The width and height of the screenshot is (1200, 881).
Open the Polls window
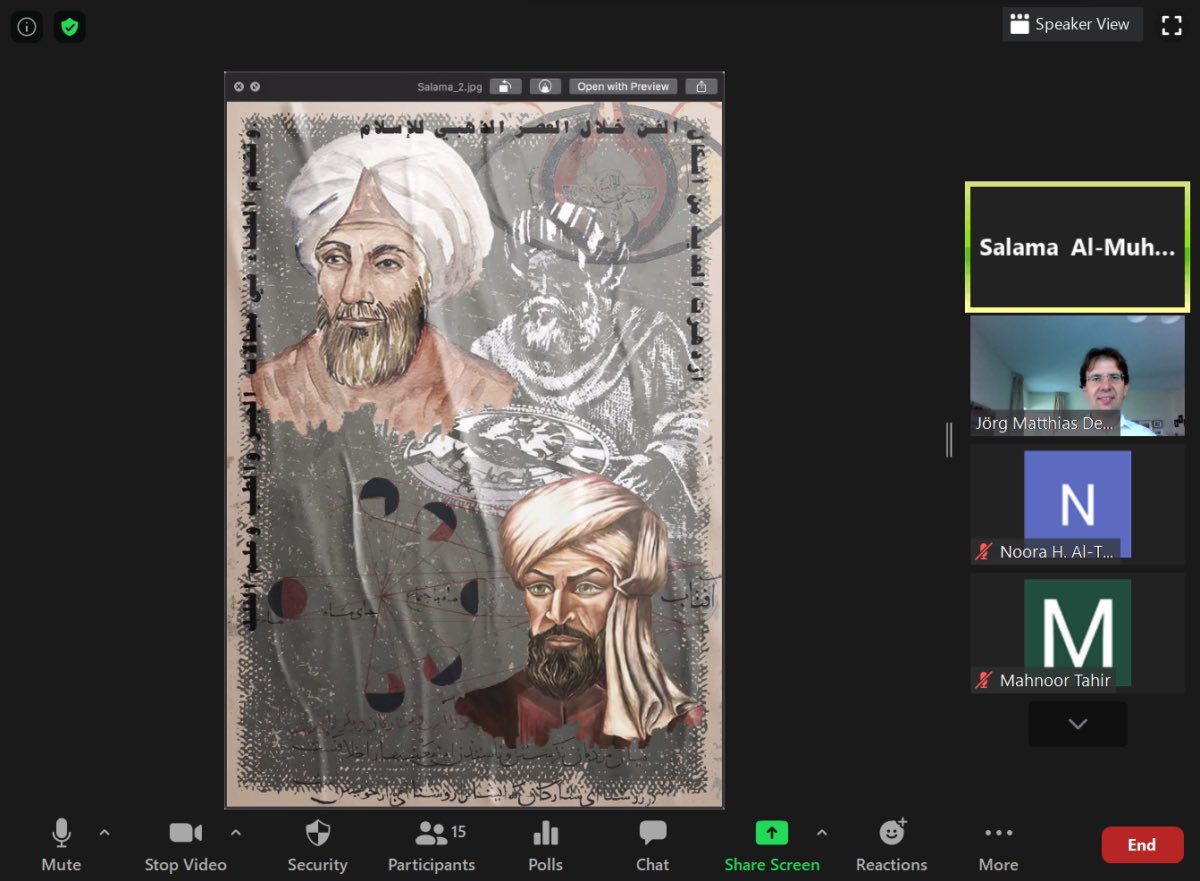click(x=545, y=846)
